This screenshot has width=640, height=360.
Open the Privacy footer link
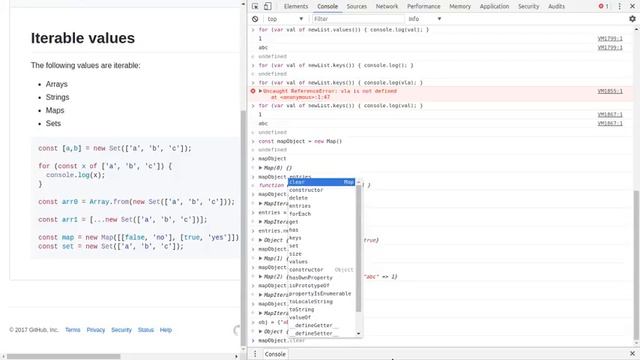coord(96,330)
